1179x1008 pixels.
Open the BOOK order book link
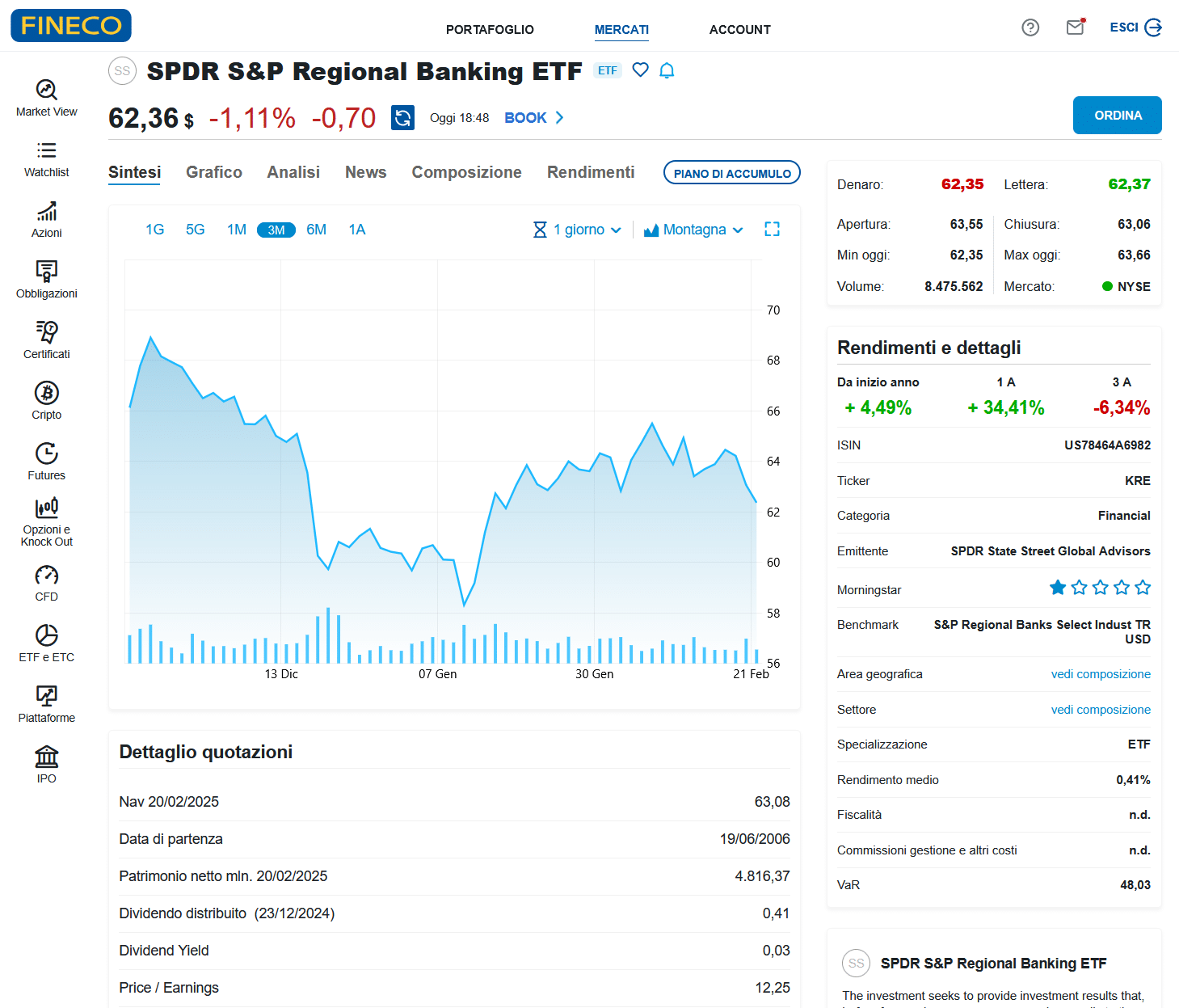(x=534, y=118)
